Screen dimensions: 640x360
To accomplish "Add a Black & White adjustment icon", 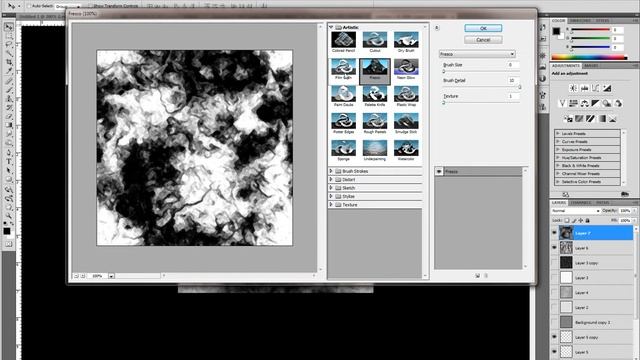I will tap(596, 104).
